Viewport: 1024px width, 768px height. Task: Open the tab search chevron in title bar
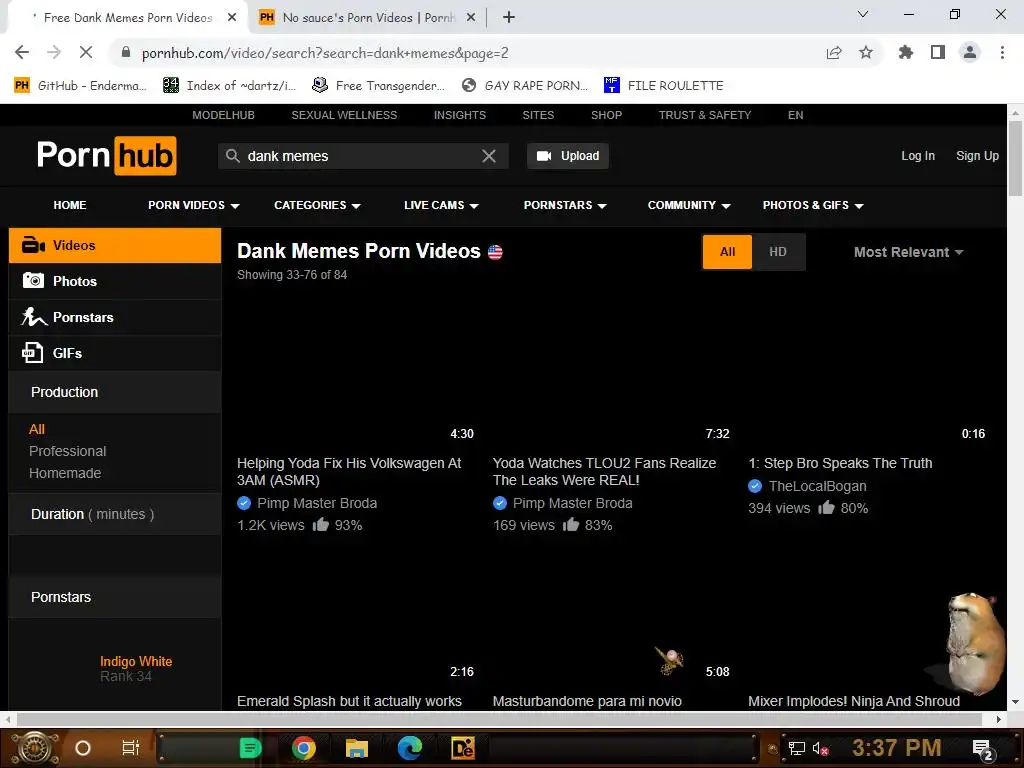[x=863, y=14]
